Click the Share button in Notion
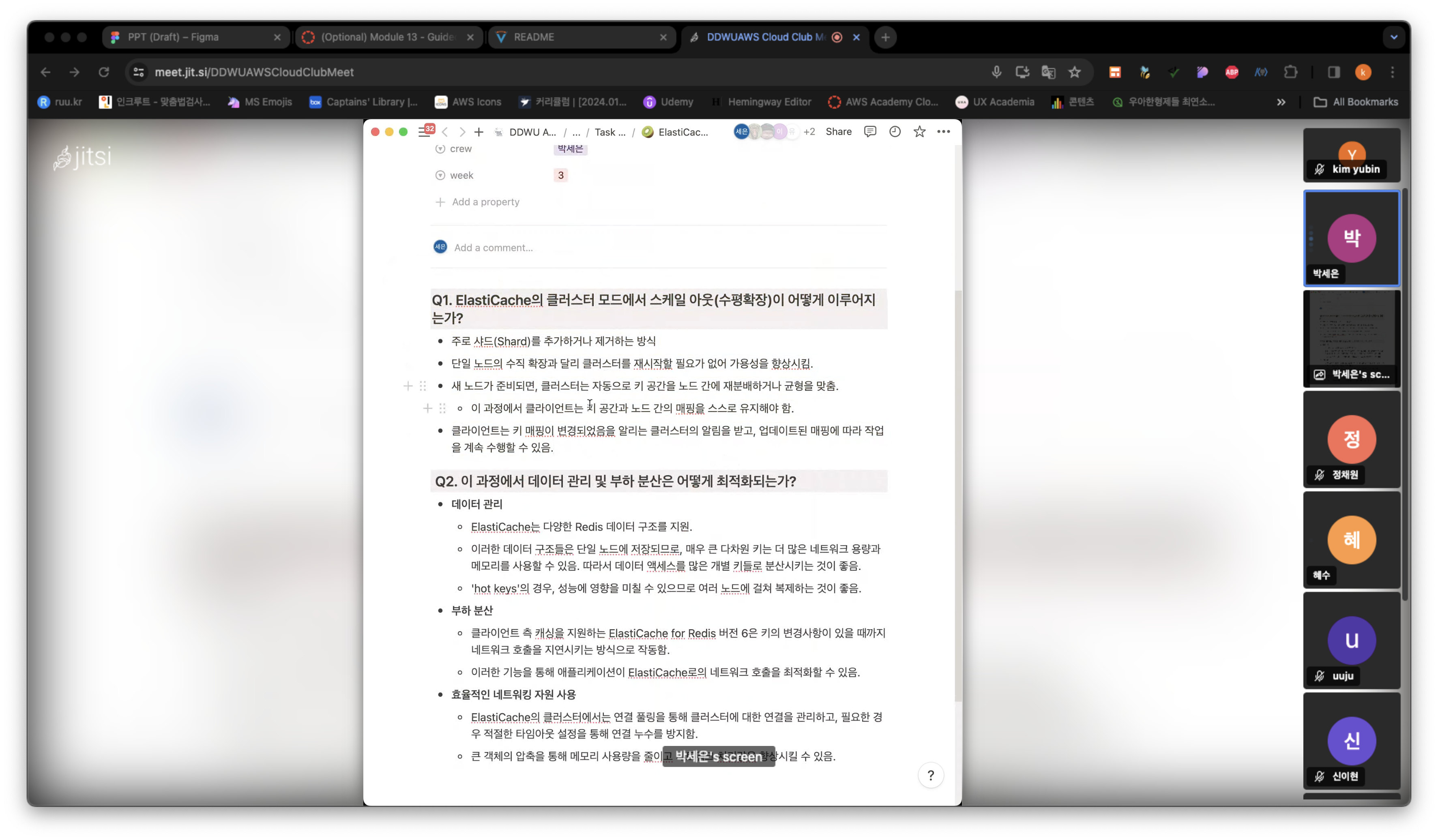 click(x=838, y=132)
